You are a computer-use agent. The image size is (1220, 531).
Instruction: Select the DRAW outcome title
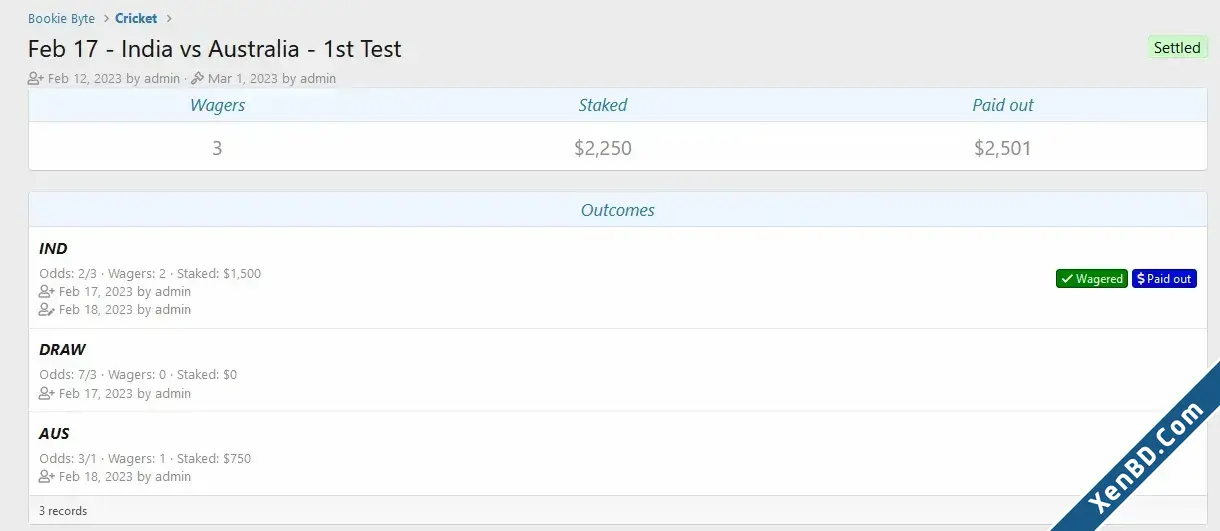click(62, 350)
